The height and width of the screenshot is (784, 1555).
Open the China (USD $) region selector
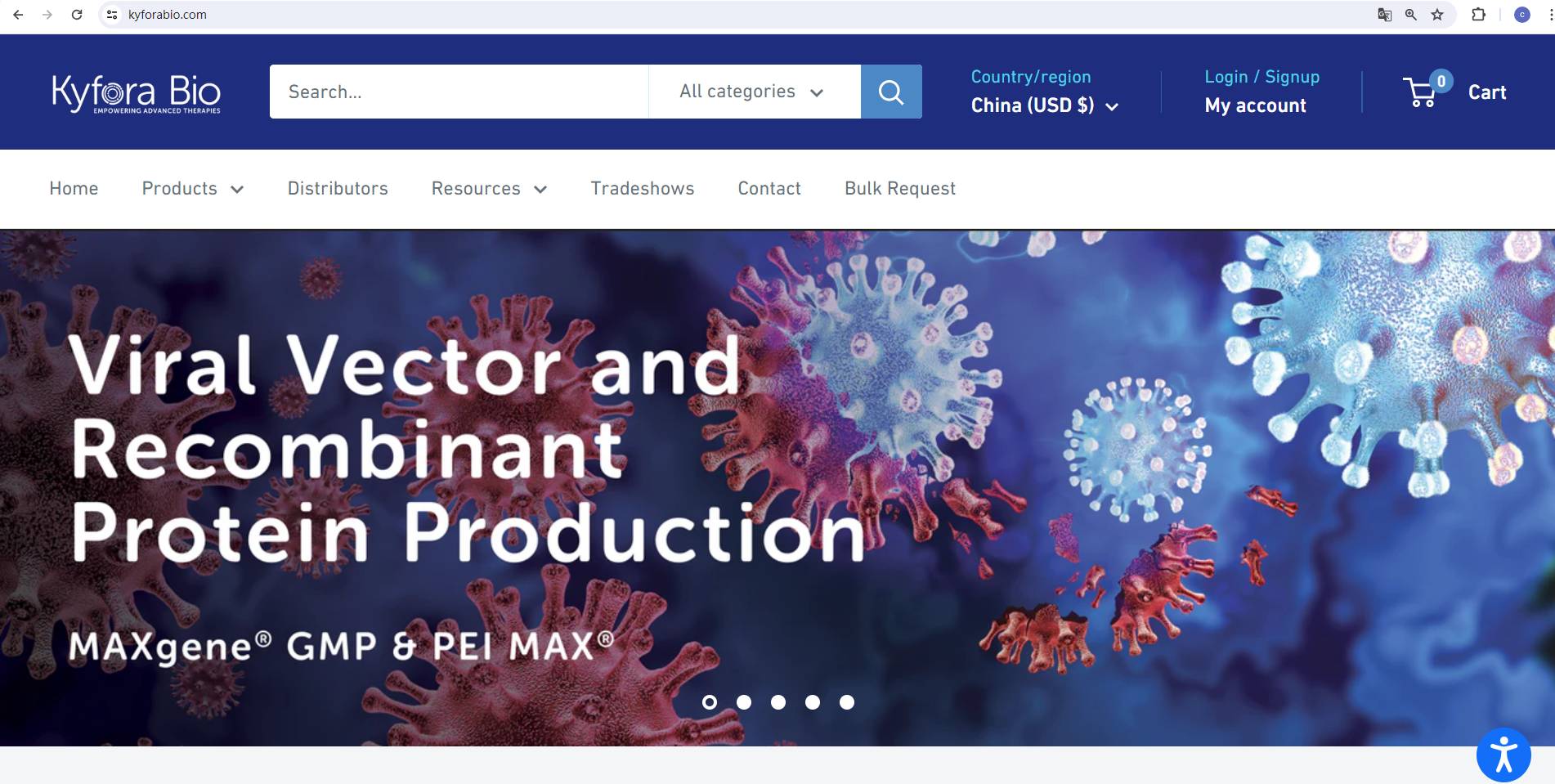(x=1044, y=105)
